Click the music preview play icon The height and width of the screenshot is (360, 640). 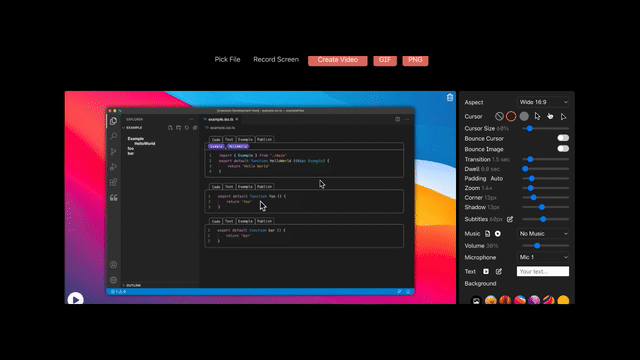pos(498,233)
